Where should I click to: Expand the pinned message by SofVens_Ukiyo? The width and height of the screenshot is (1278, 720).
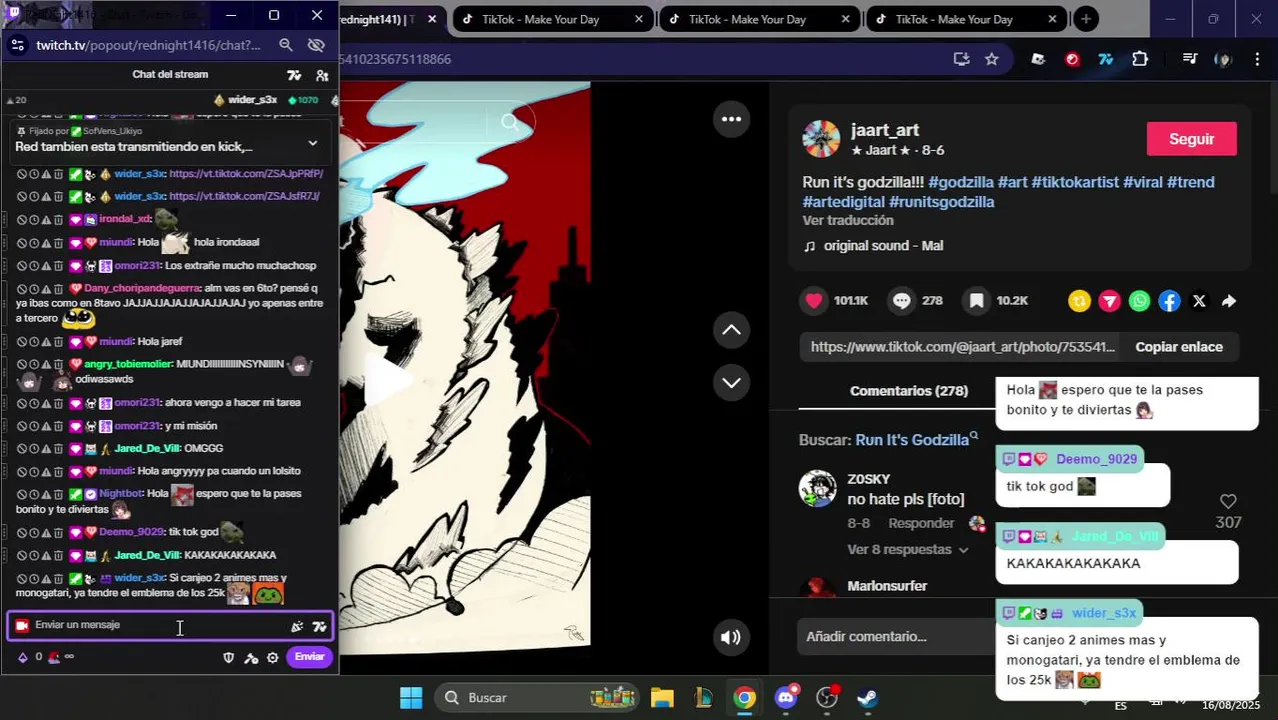(313, 143)
